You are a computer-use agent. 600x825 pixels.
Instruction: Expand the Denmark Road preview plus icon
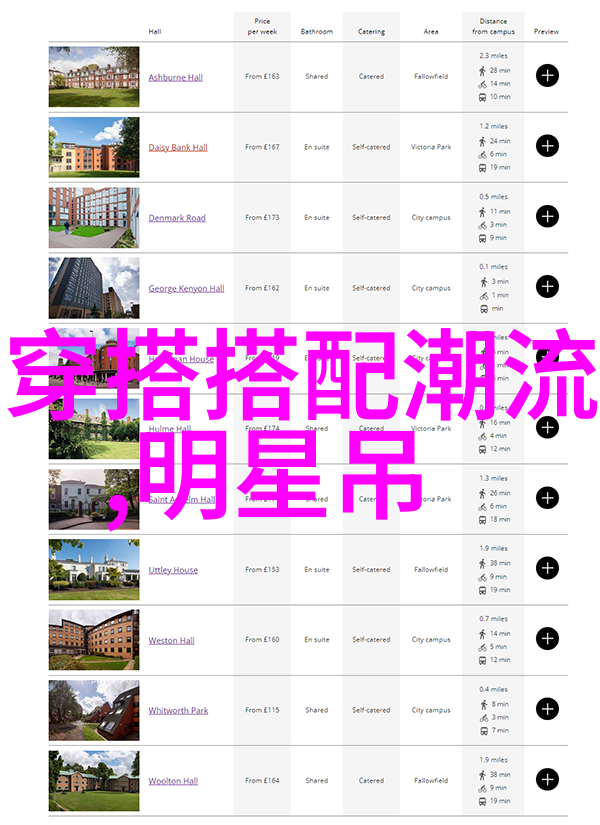547,217
